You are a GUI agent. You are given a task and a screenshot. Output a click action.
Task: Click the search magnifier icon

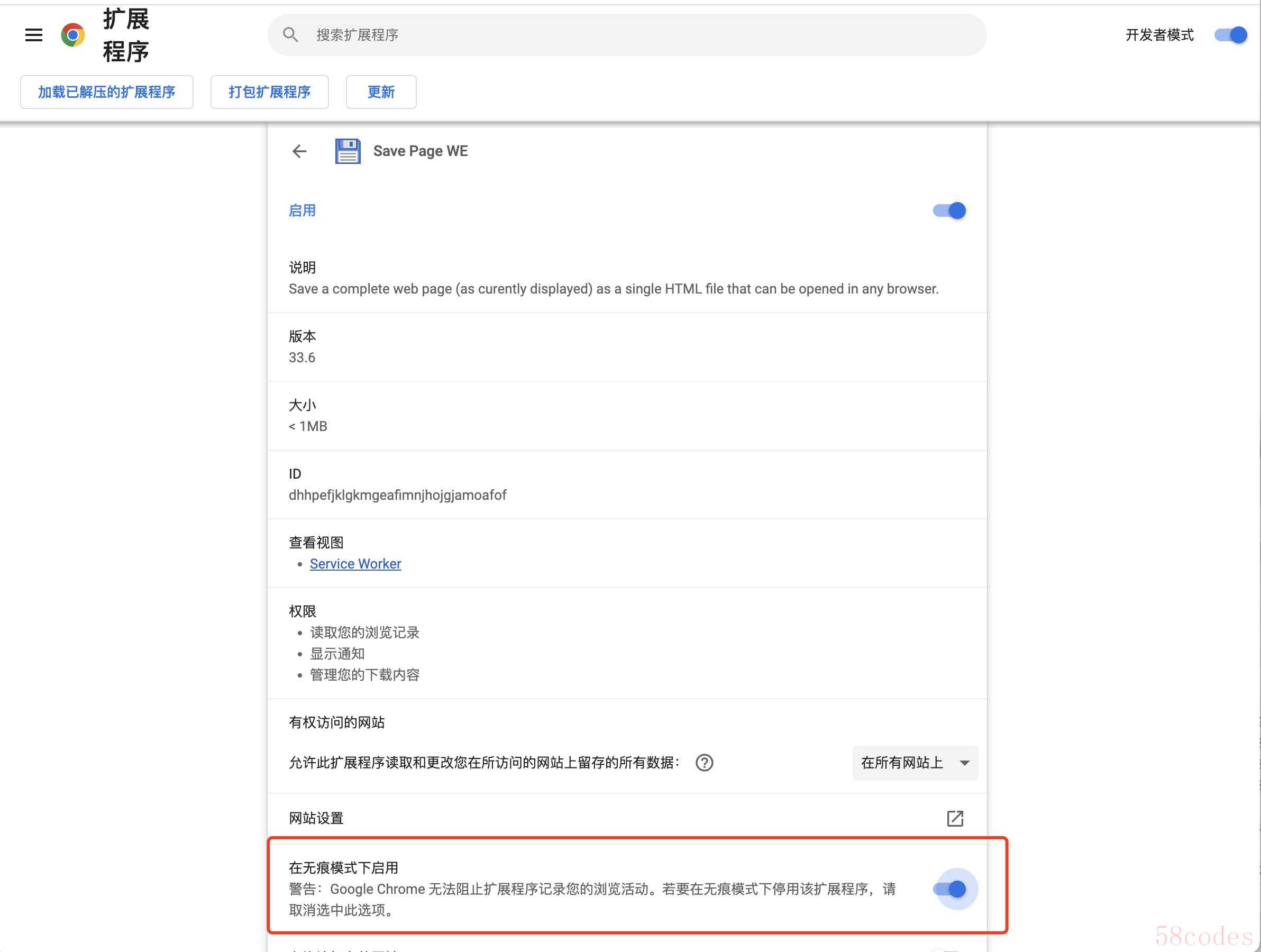point(290,35)
